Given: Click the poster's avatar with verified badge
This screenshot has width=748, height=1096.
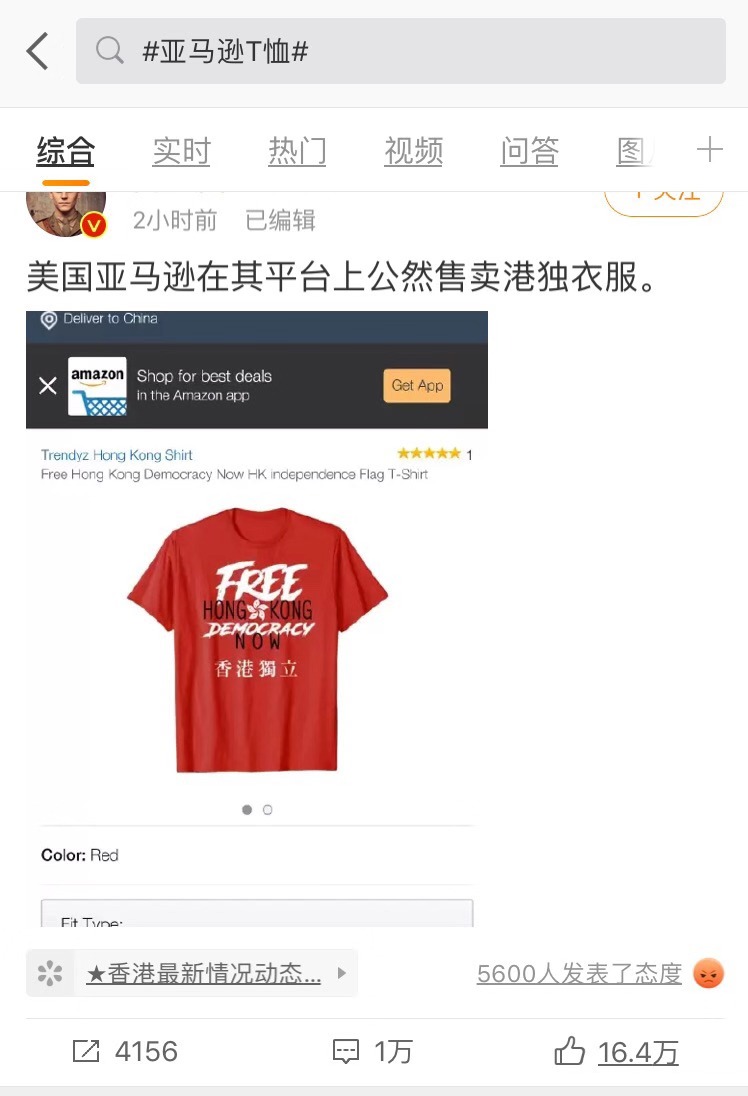Looking at the screenshot, I should 66,213.
